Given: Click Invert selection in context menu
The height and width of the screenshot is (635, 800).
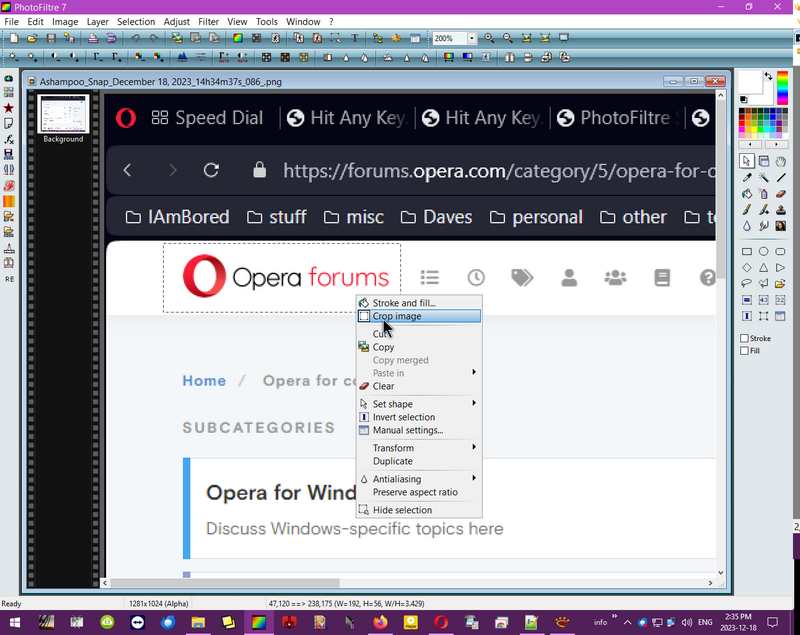Looking at the screenshot, I should (404, 417).
